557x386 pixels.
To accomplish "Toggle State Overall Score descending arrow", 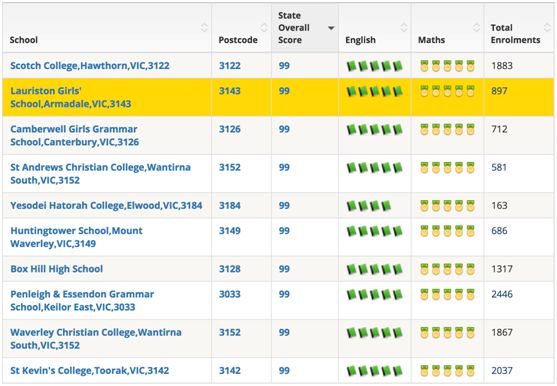I will pos(331,28).
